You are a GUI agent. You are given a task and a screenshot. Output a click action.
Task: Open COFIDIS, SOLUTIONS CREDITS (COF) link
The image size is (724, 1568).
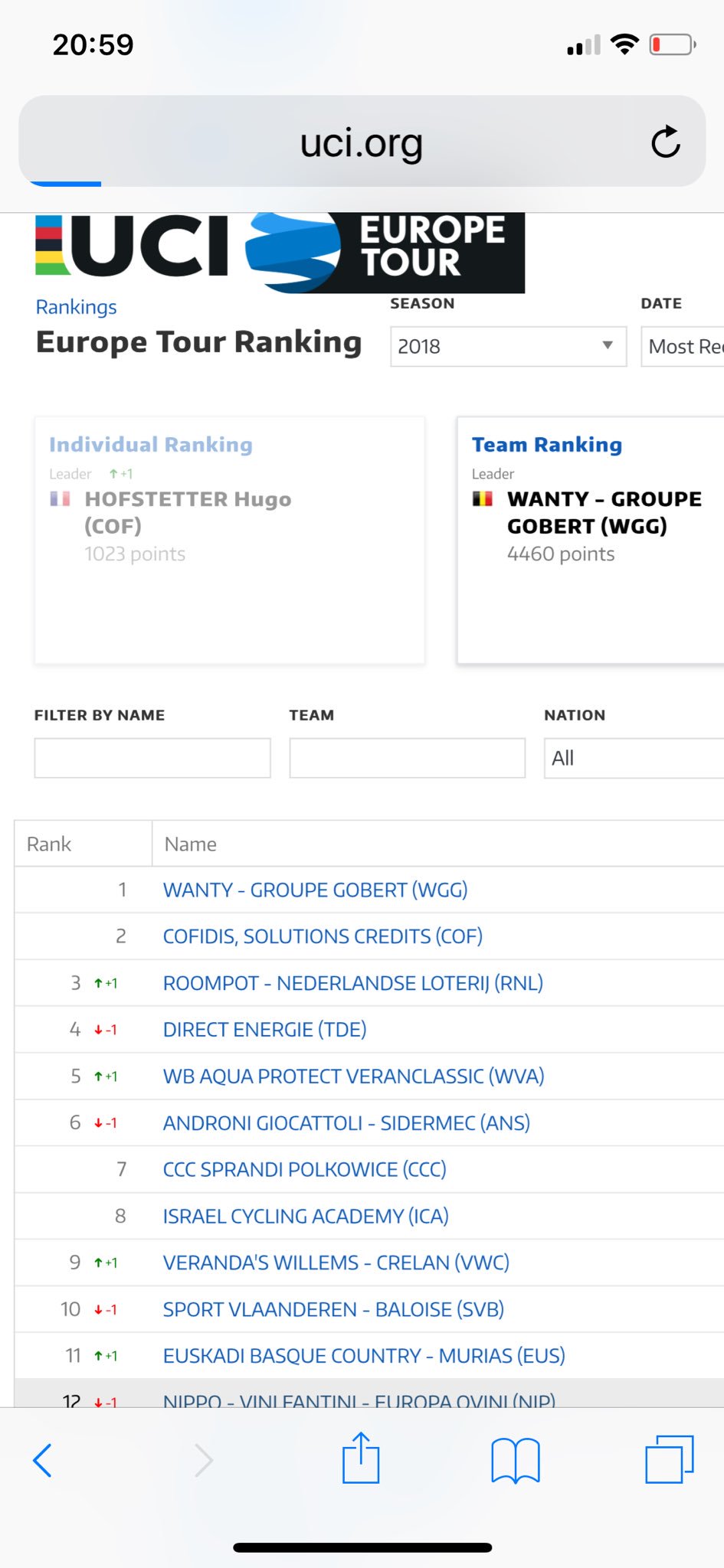click(x=323, y=936)
